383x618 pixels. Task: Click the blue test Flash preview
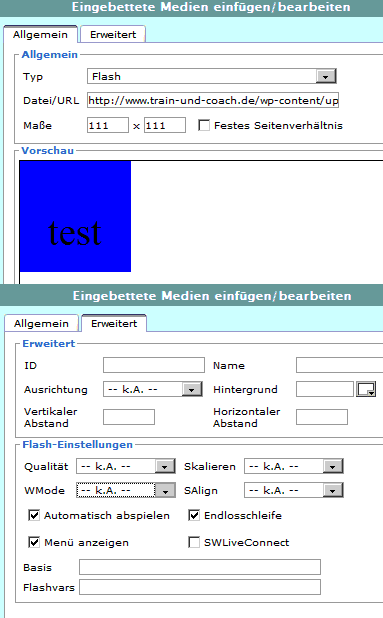point(75,216)
